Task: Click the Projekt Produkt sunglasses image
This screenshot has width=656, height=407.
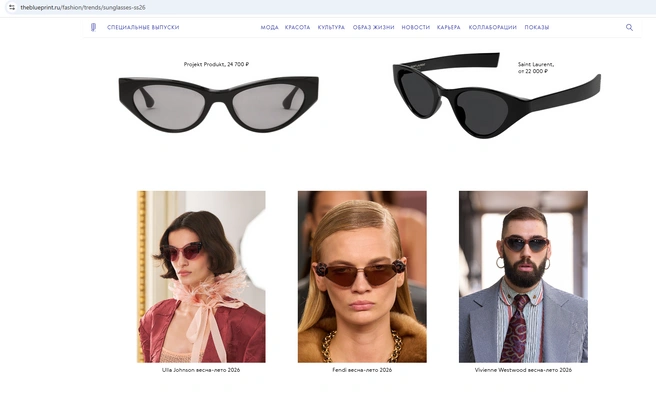Action: point(218,104)
